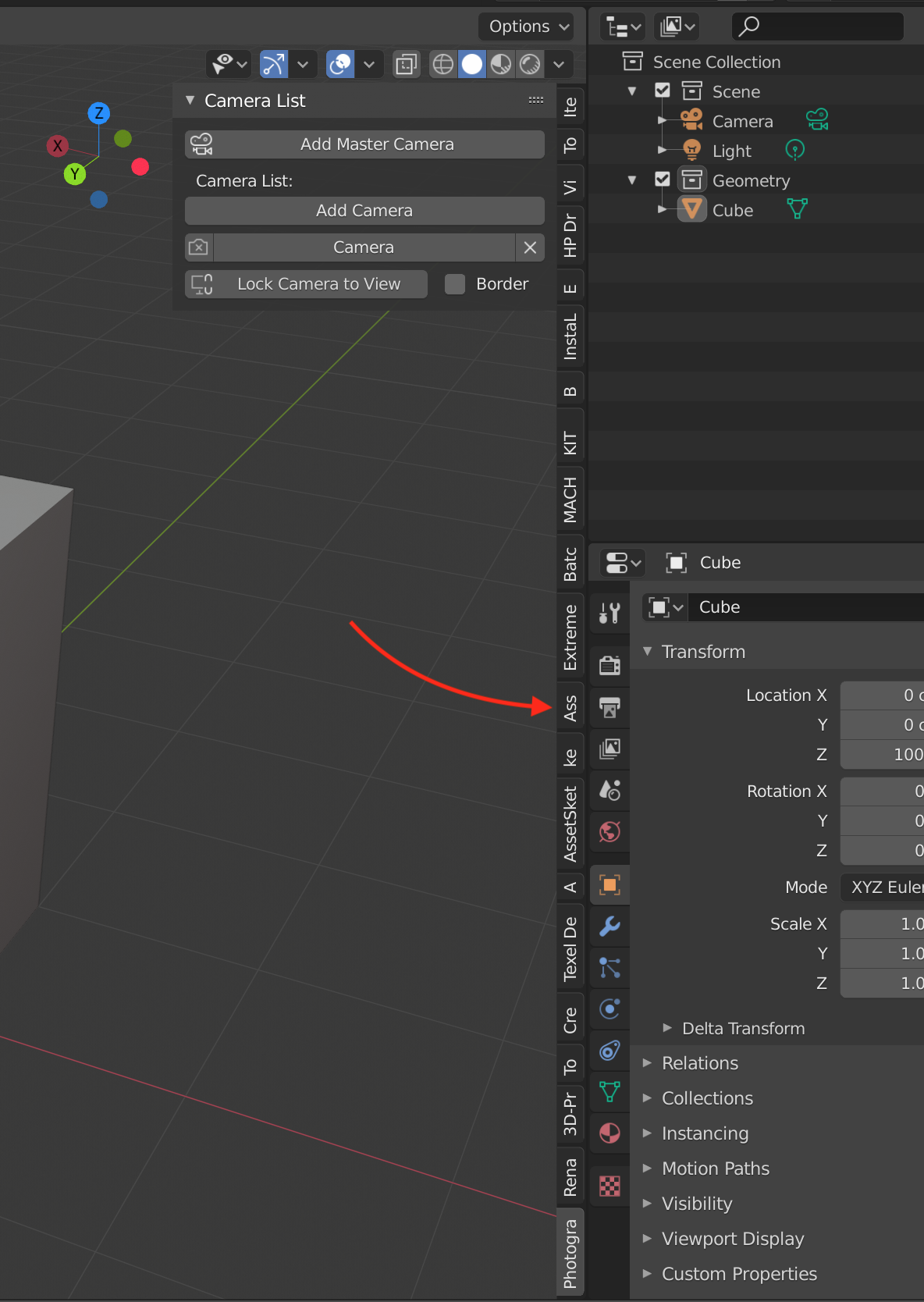Viewport: 924px width, 1302px height.
Task: Open the MACH sidebar tab
Action: 570,500
